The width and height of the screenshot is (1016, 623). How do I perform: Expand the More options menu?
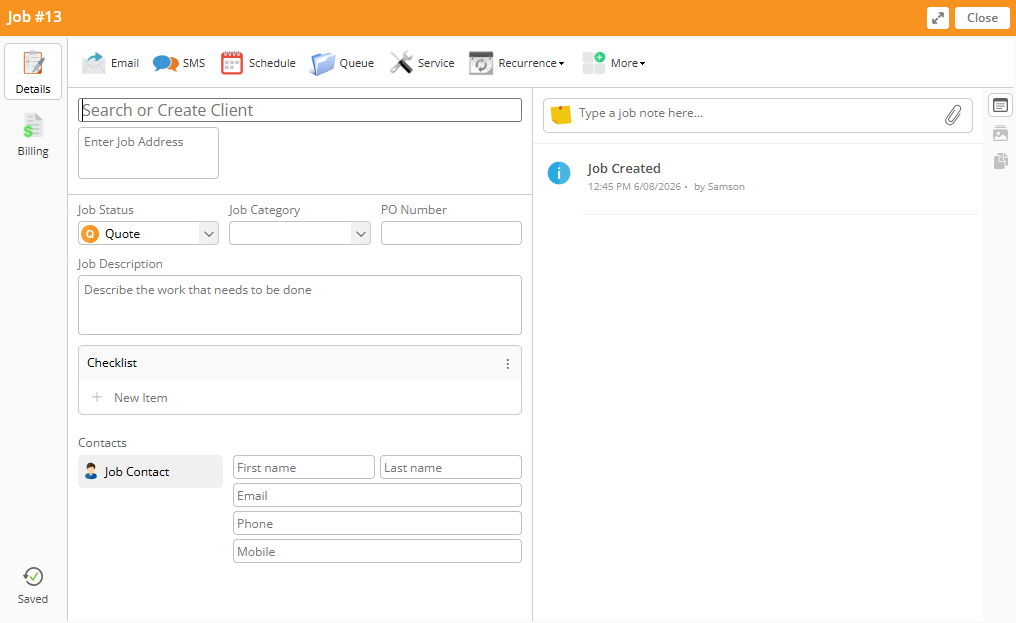[613, 63]
